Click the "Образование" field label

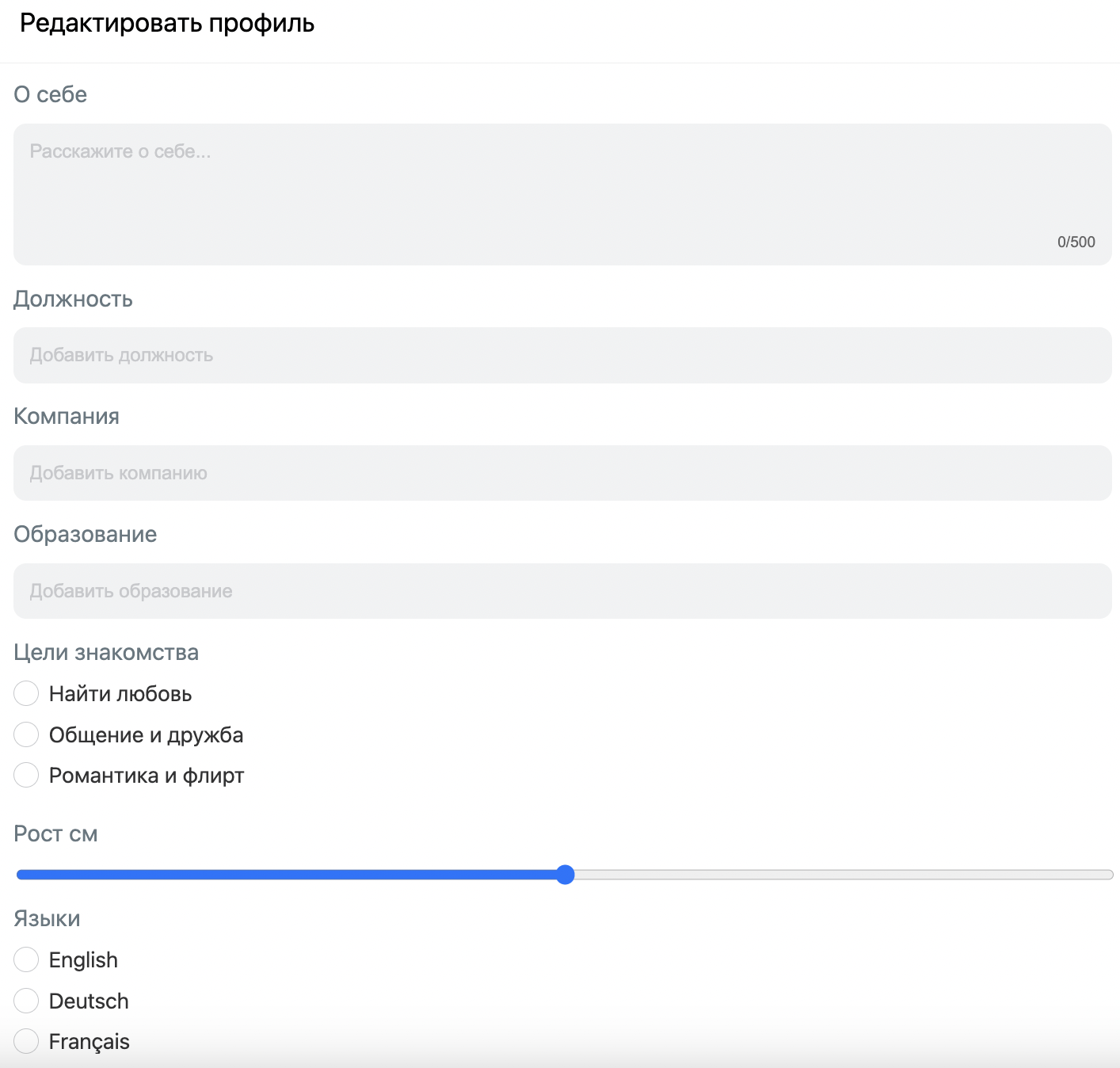click(x=86, y=534)
